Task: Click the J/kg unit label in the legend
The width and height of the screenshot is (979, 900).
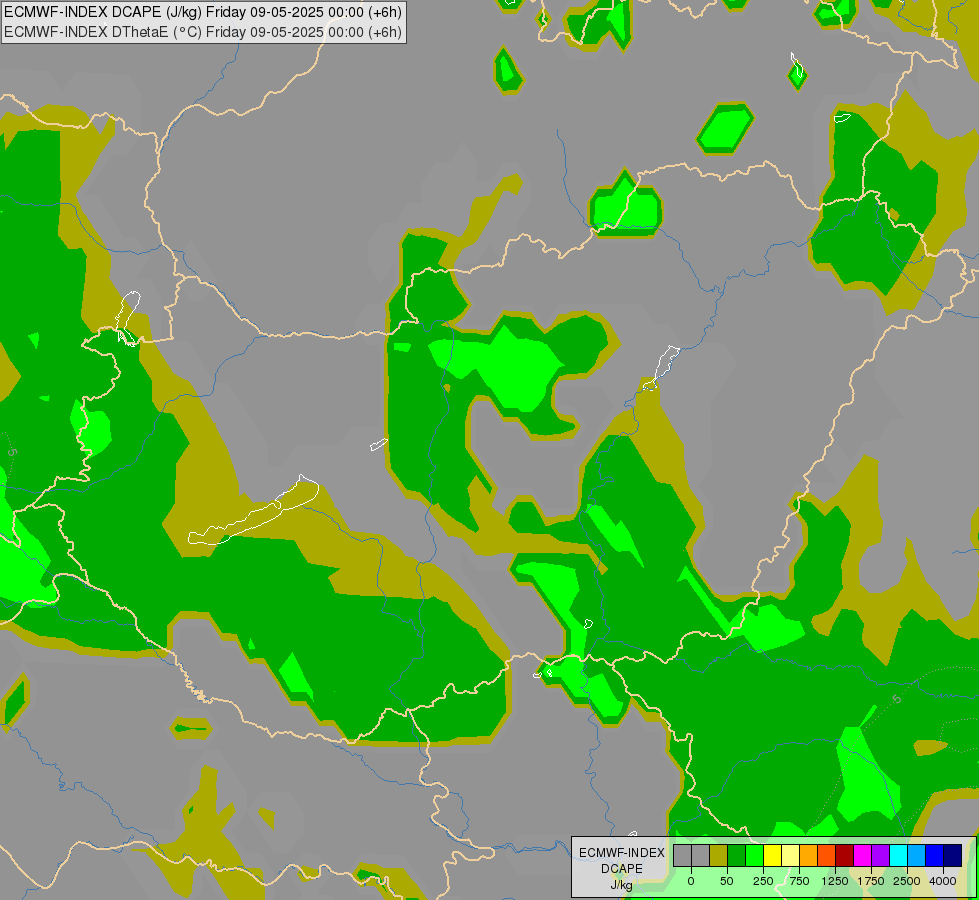Action: tap(622, 885)
